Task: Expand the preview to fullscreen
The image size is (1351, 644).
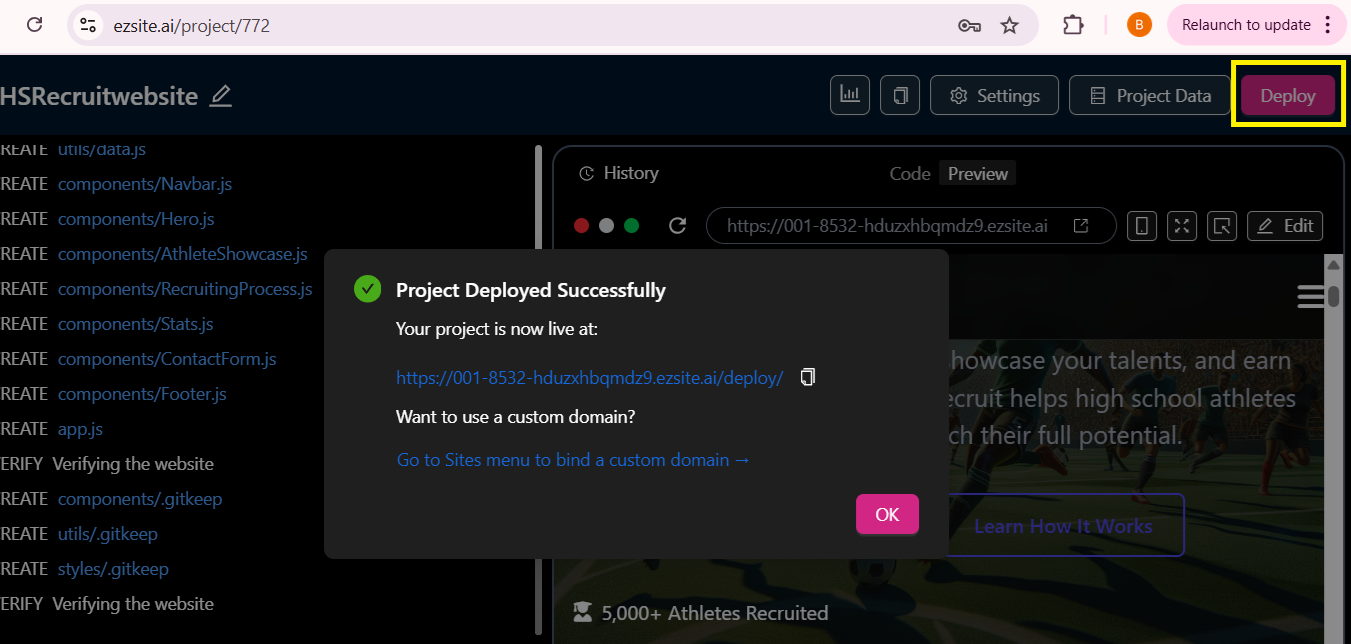Action: tap(1182, 226)
